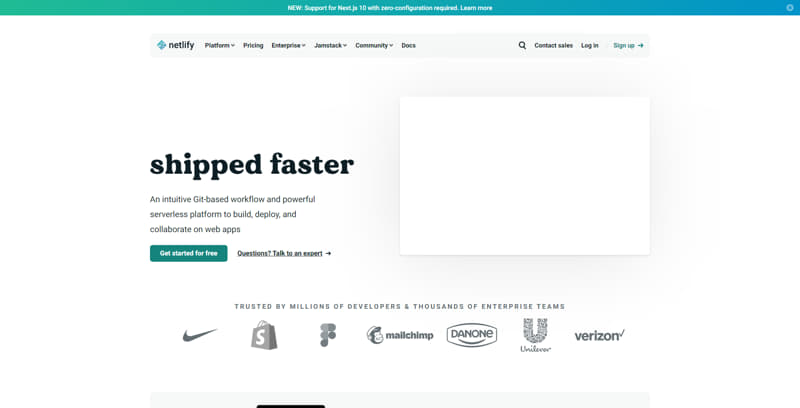Click Get started for free button
Screen dimensions: 800x408
[x=189, y=253]
